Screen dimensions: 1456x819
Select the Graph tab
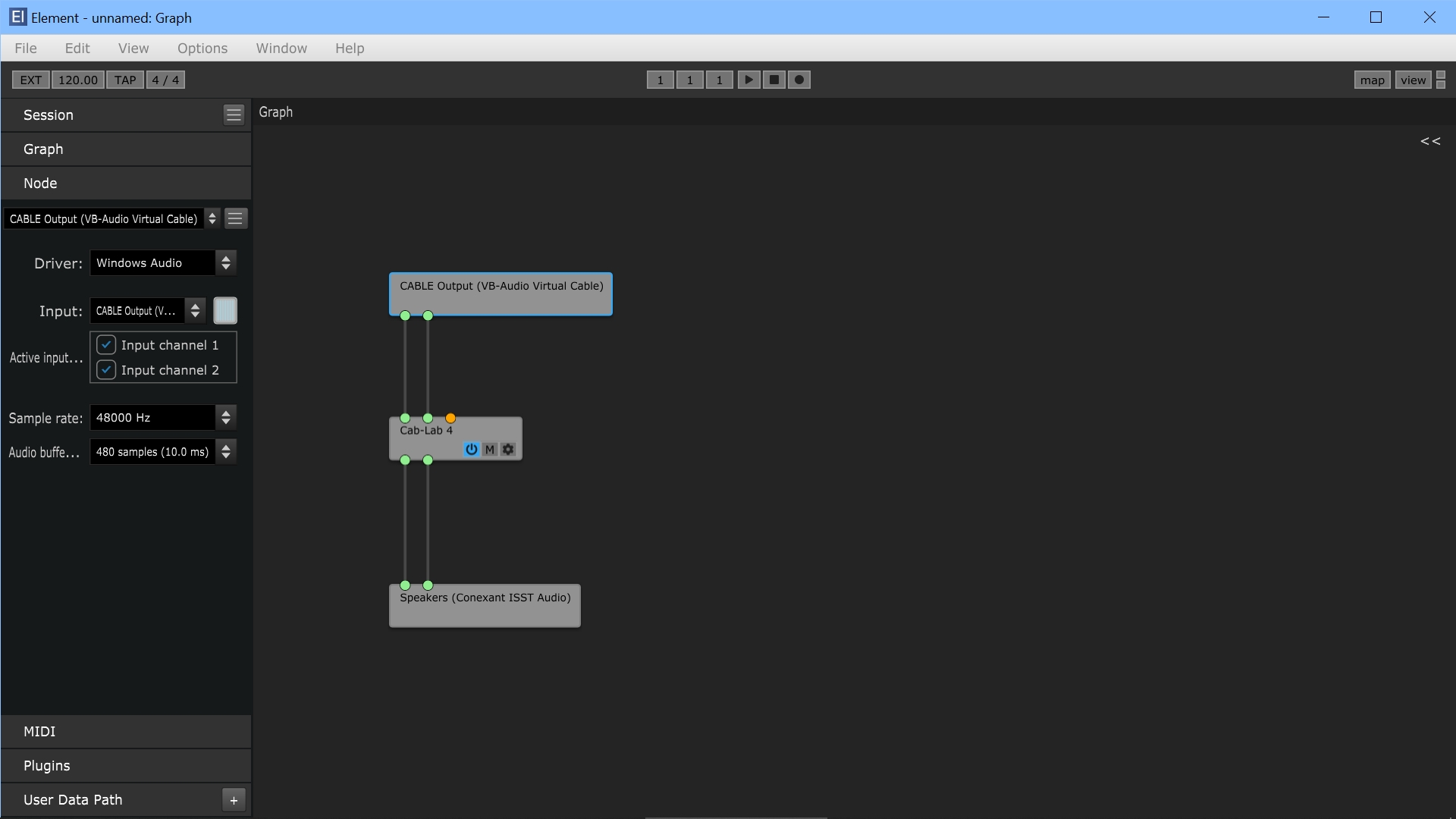(x=44, y=149)
